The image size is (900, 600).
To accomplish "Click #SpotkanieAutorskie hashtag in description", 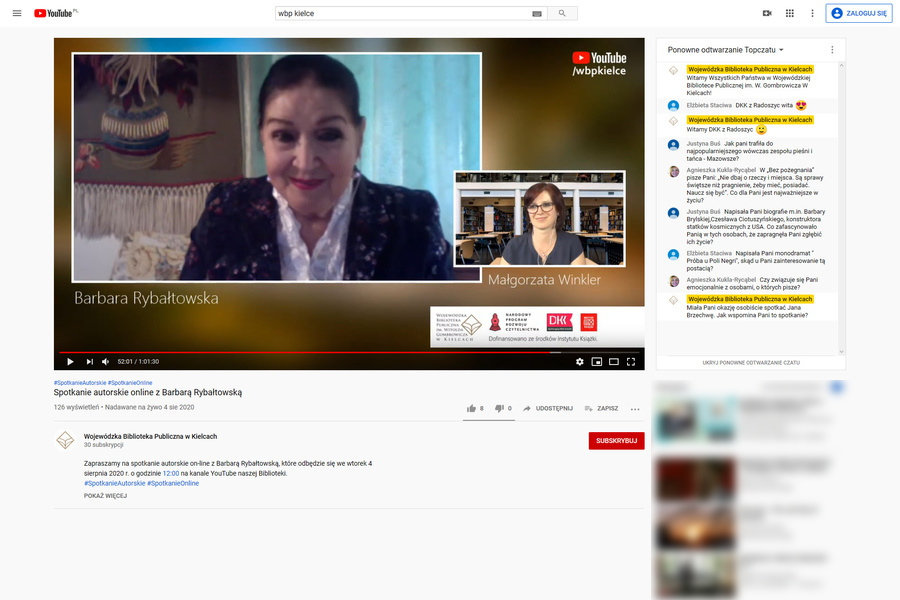I will 115,483.
